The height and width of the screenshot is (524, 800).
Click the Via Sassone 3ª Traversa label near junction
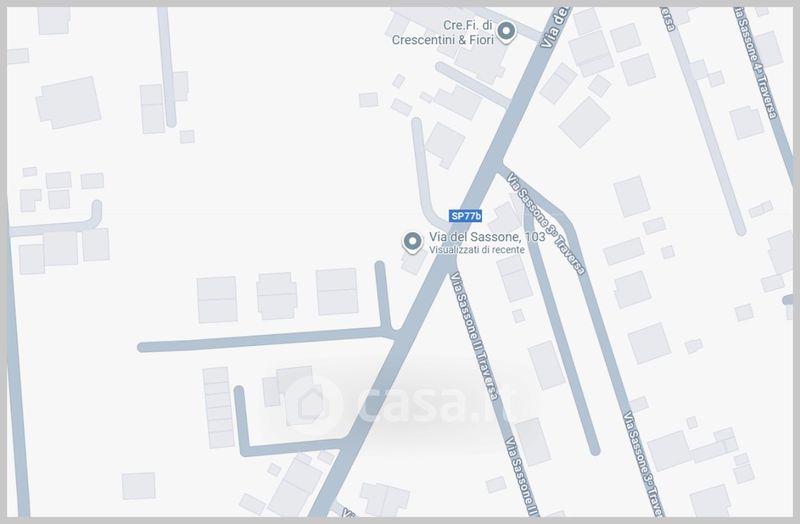coord(545,224)
